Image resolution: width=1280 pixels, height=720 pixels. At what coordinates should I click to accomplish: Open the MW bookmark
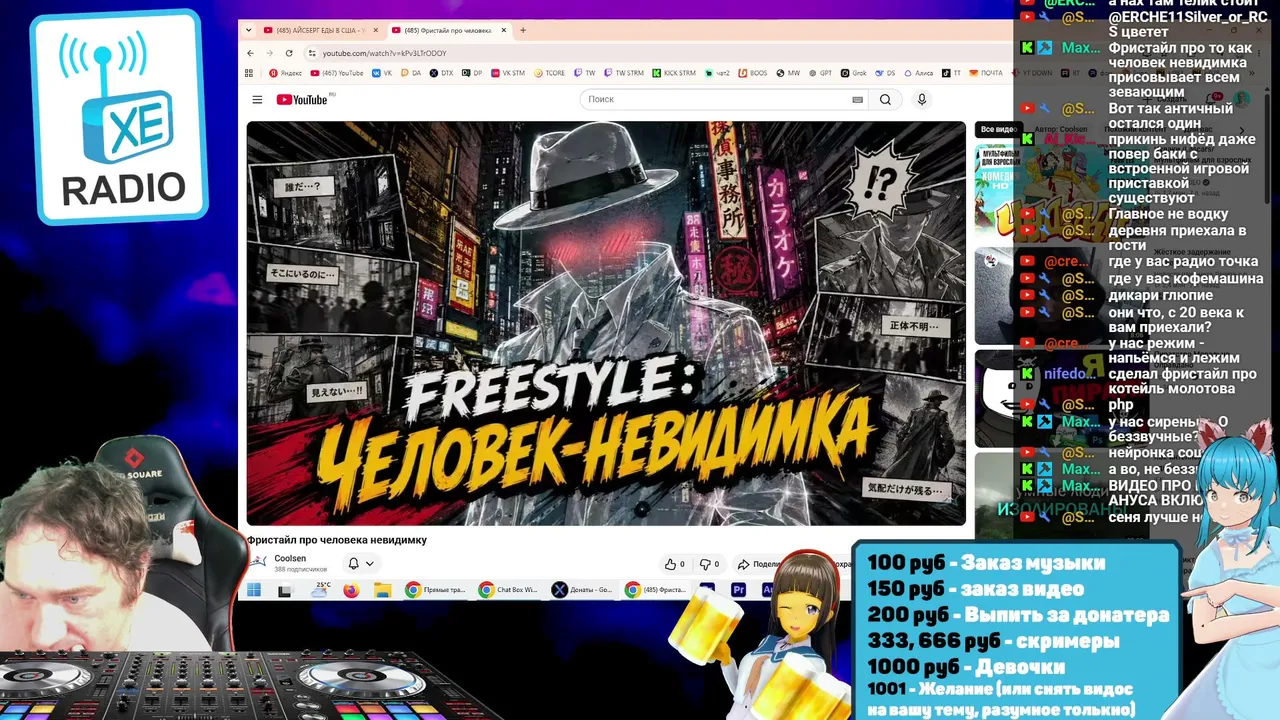pos(788,73)
